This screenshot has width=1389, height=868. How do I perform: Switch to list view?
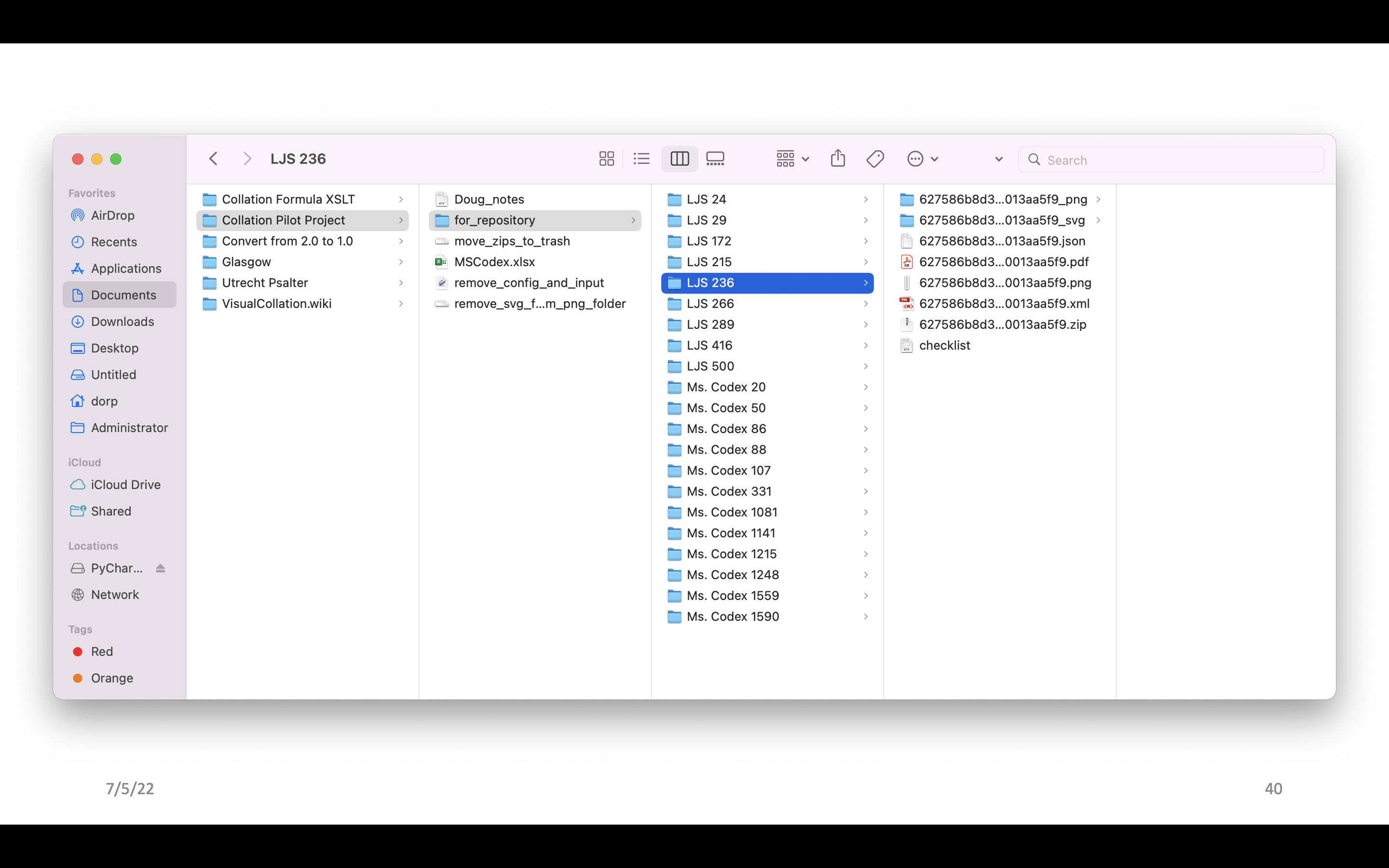[642, 159]
